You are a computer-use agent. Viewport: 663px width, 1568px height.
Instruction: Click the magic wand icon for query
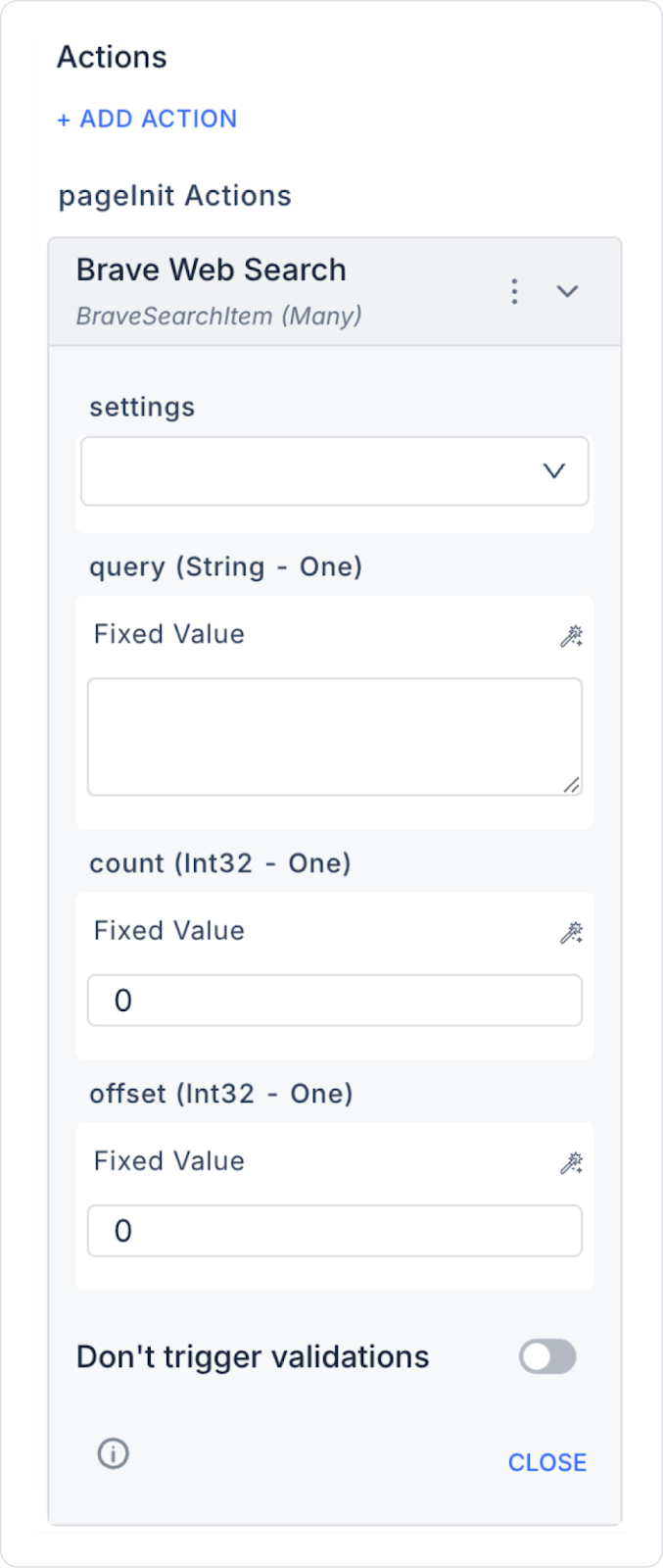tap(571, 636)
